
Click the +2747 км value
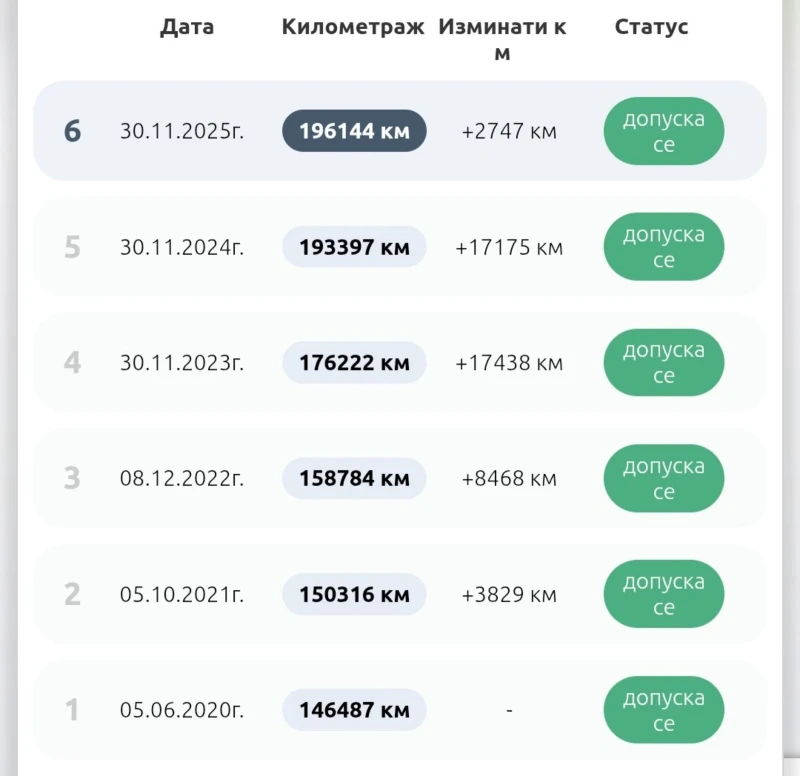pyautogui.click(x=509, y=130)
